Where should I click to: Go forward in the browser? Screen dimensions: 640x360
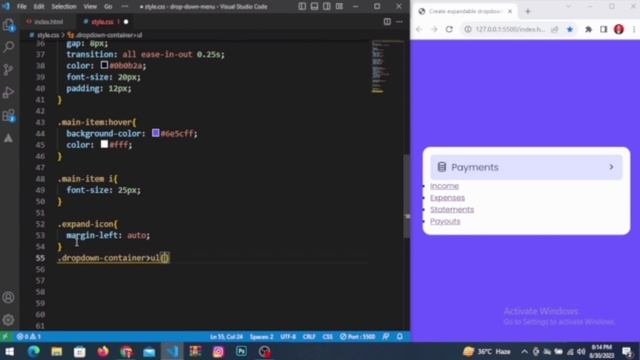(434, 29)
